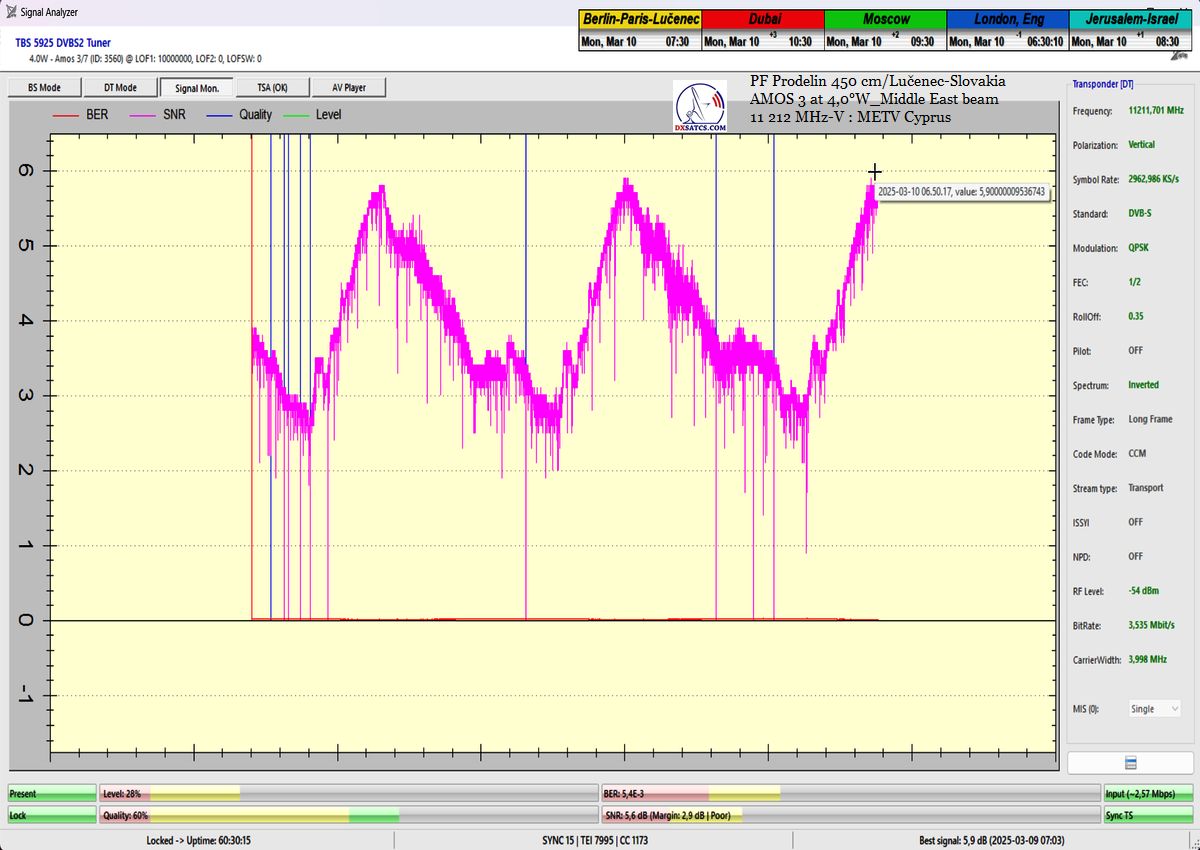
Task: Click the crosshair marker on the graph
Action: pyautogui.click(x=875, y=172)
